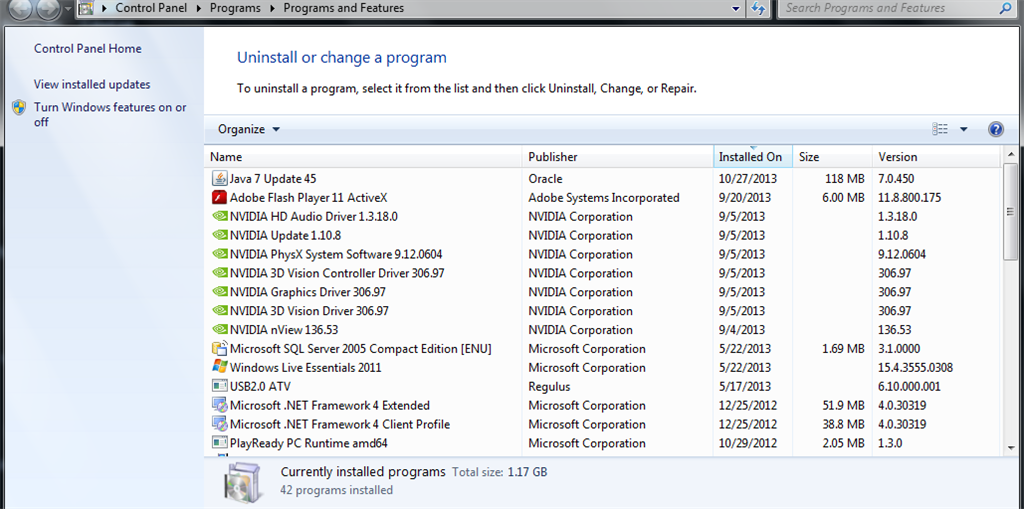This screenshot has height=509, width=1024.
Task: Select the Oracle publisher cell
Action: (545, 178)
